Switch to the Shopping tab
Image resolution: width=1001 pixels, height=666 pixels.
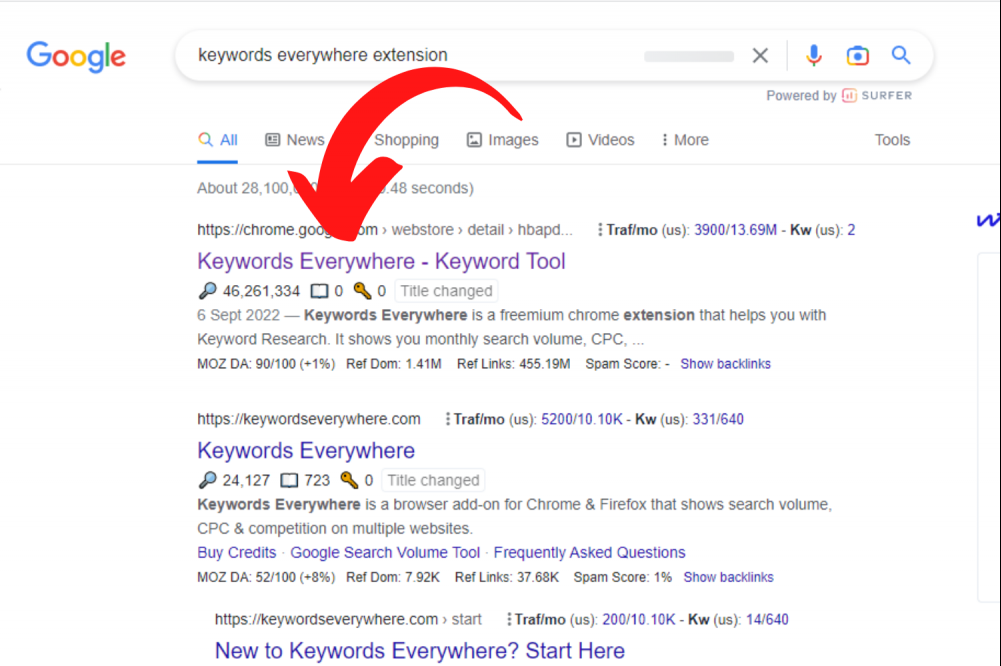pyautogui.click(x=406, y=140)
